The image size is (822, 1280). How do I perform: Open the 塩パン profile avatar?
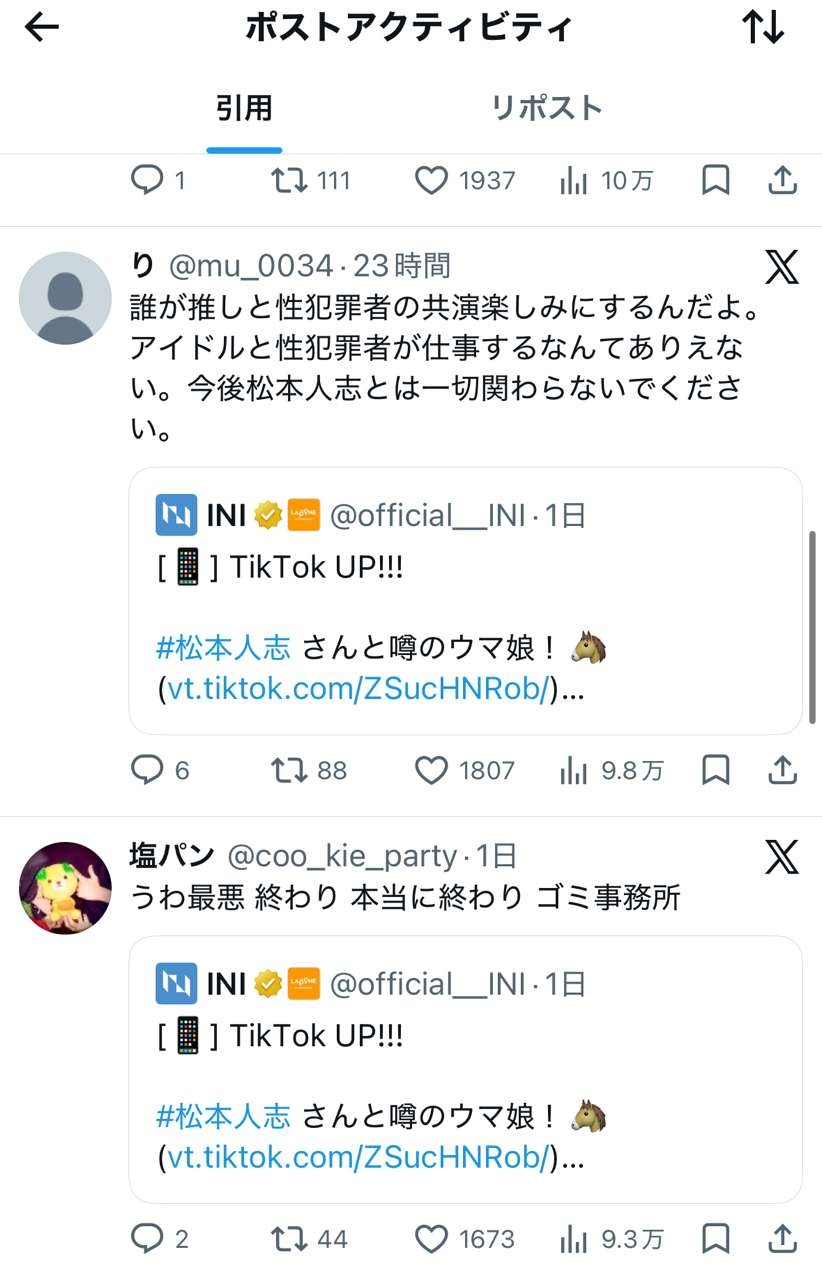[66, 888]
